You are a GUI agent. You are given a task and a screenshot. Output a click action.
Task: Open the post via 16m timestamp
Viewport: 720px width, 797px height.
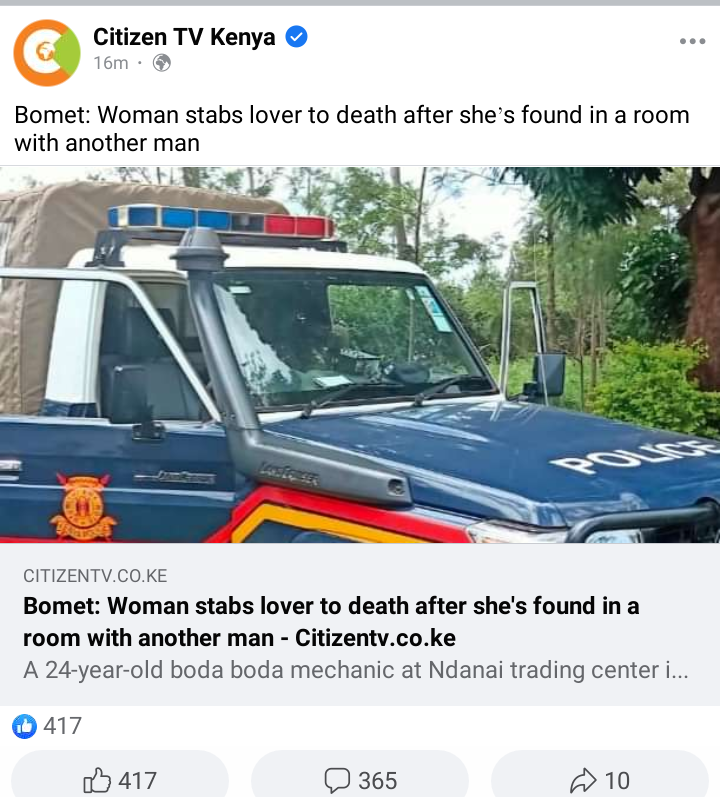(x=111, y=63)
